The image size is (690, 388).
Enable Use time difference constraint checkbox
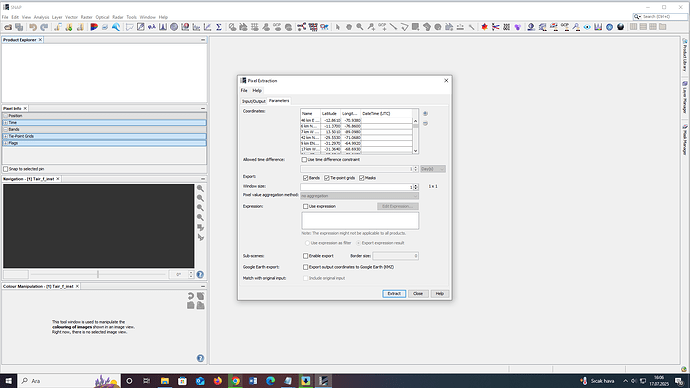pos(305,160)
